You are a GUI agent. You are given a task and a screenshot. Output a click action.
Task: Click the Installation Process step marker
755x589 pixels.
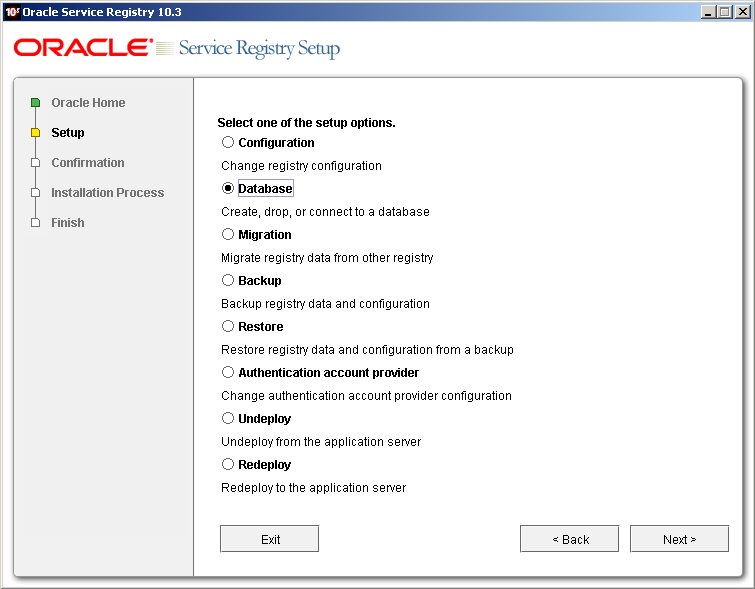pyautogui.click(x=35, y=193)
